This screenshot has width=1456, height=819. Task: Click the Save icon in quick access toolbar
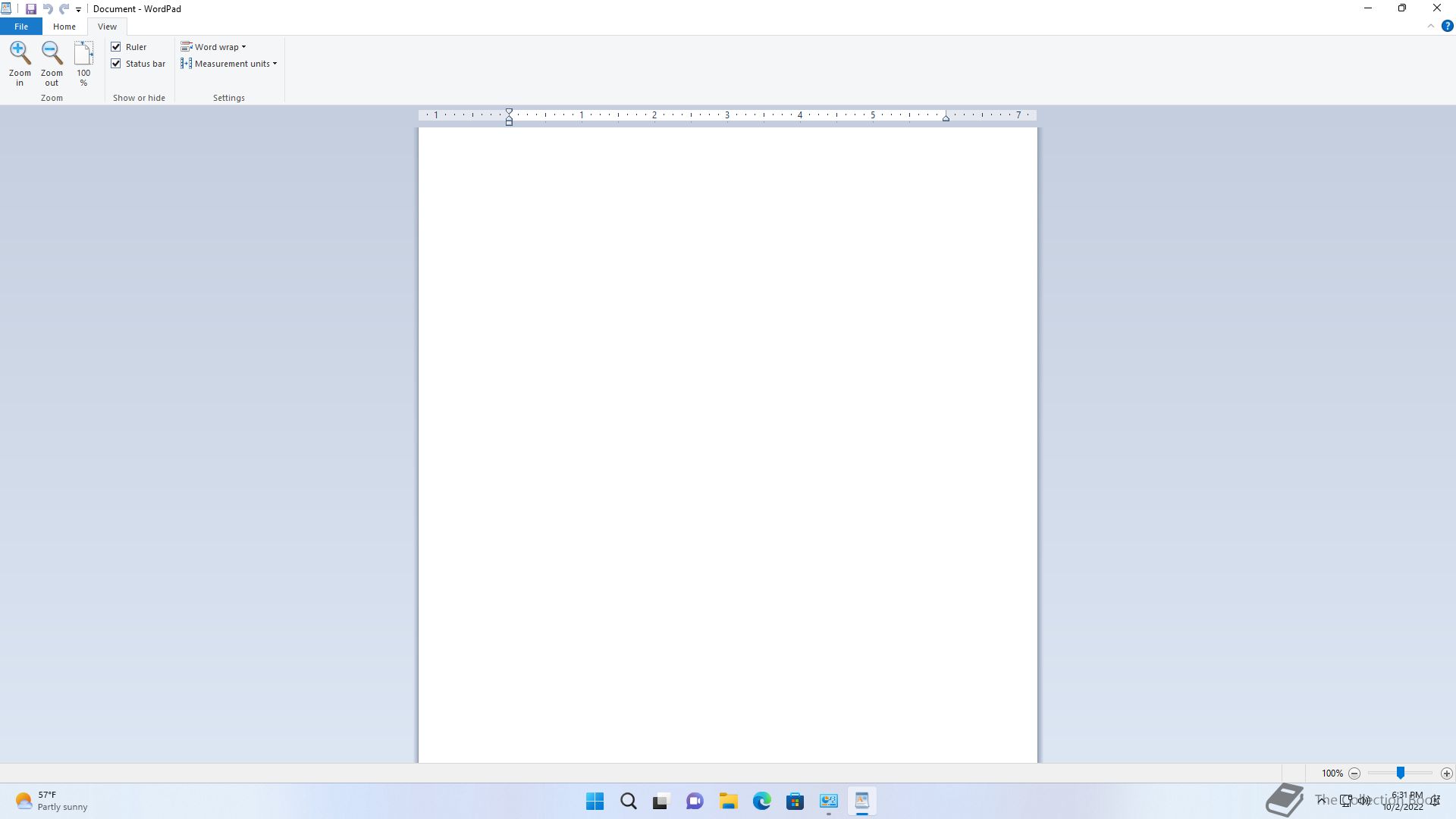(x=31, y=9)
